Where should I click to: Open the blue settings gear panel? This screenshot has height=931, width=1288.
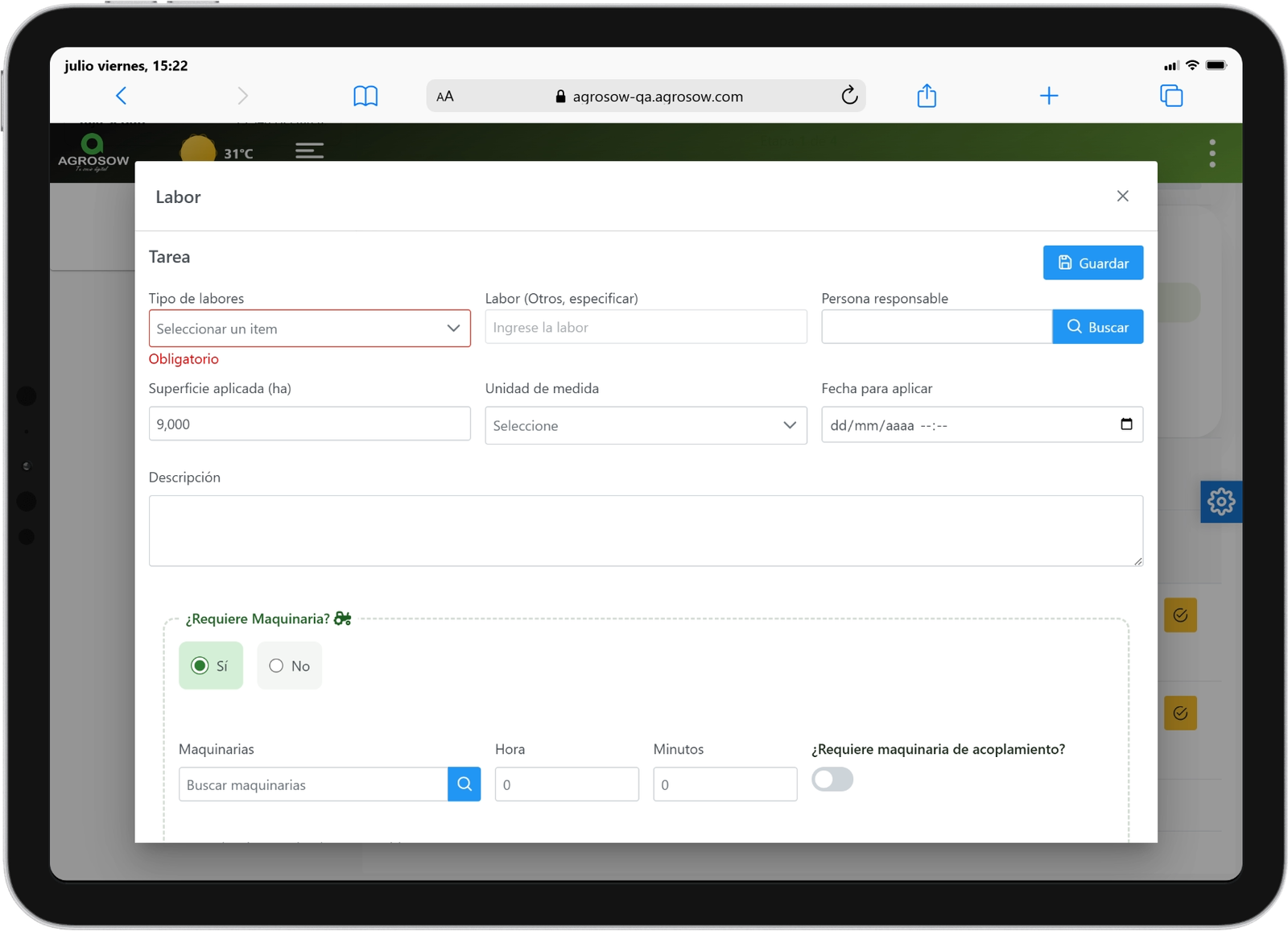point(1221,502)
